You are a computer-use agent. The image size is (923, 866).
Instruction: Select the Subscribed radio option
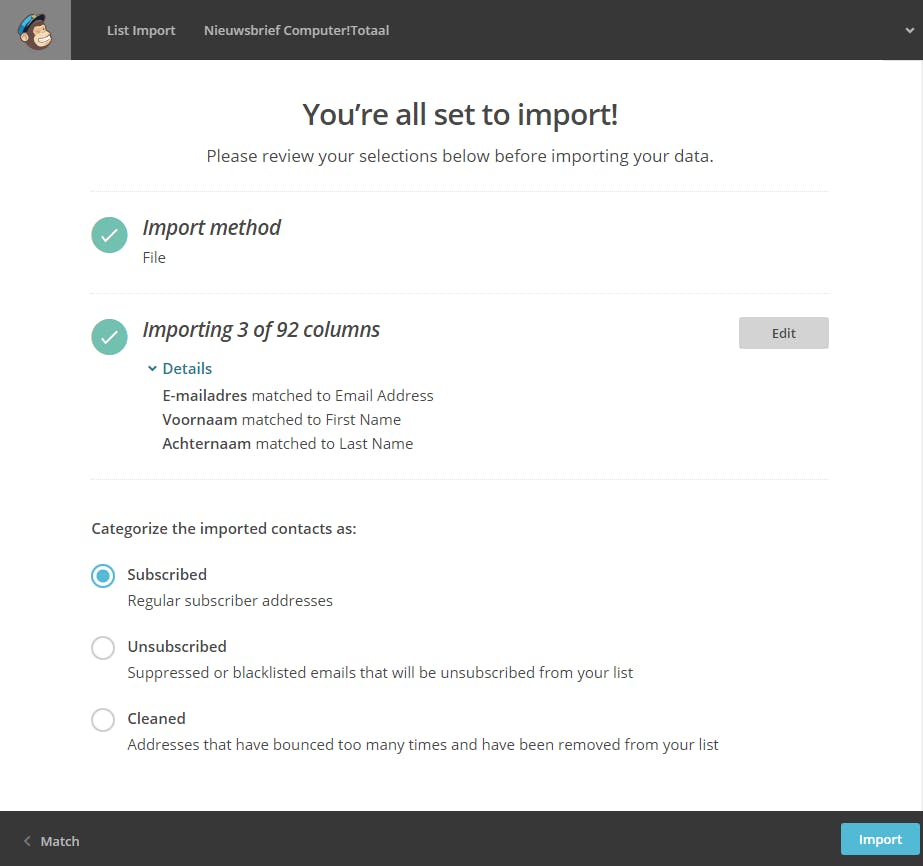coord(103,576)
